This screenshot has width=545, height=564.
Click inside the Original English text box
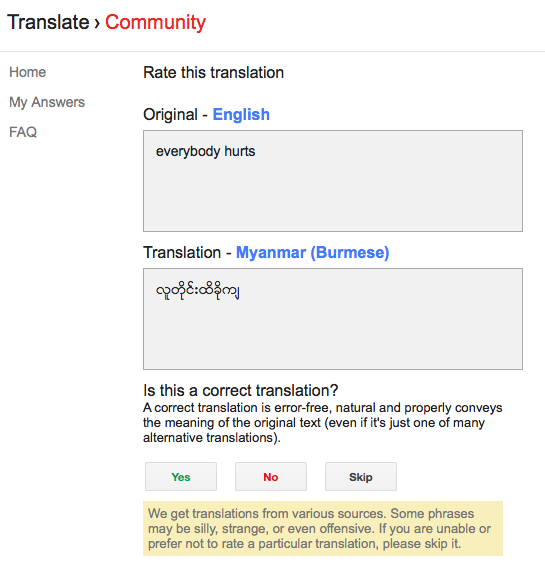coord(333,181)
